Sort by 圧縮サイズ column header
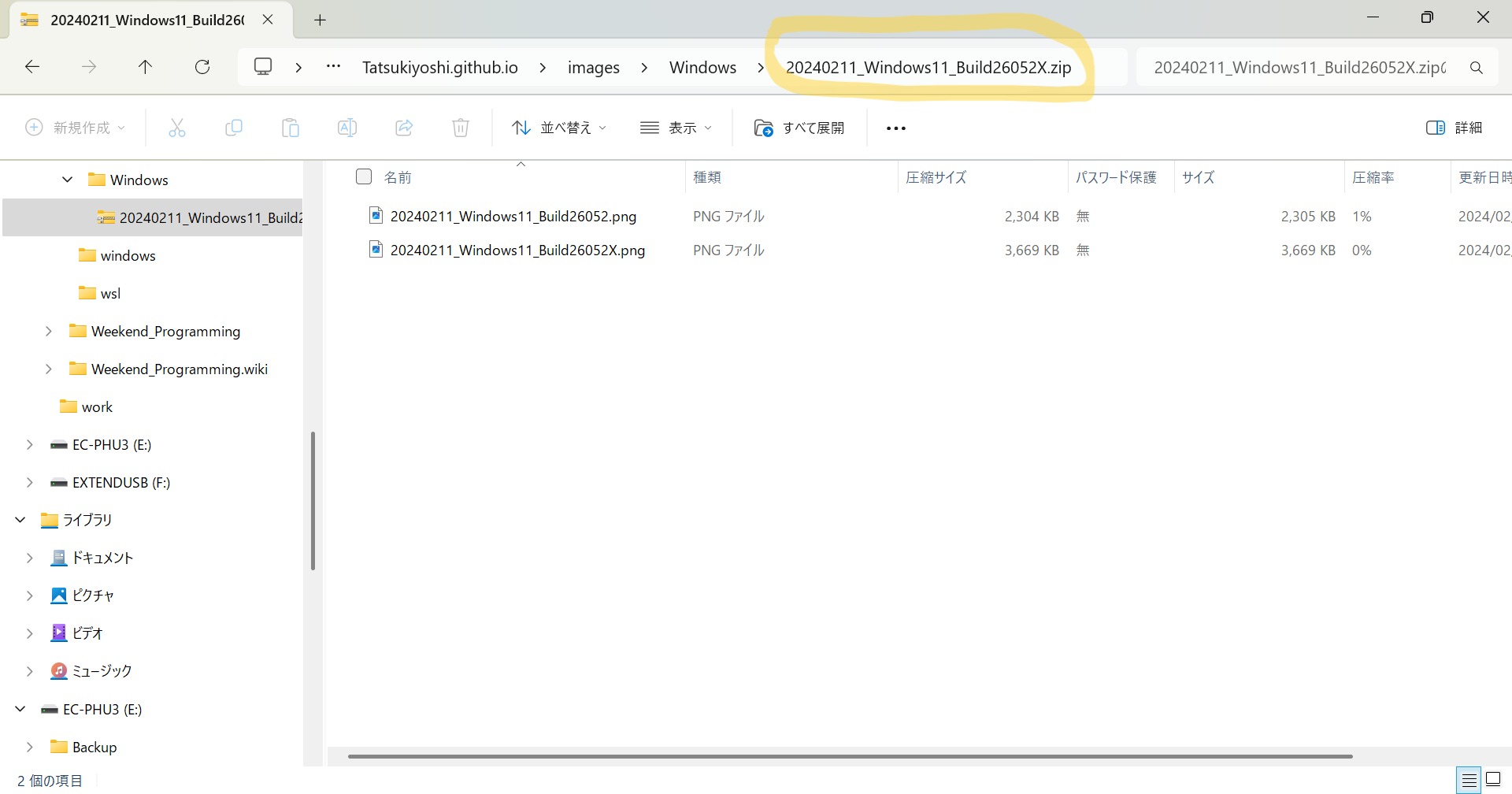Screen dimensions: 1512x794 (936, 177)
